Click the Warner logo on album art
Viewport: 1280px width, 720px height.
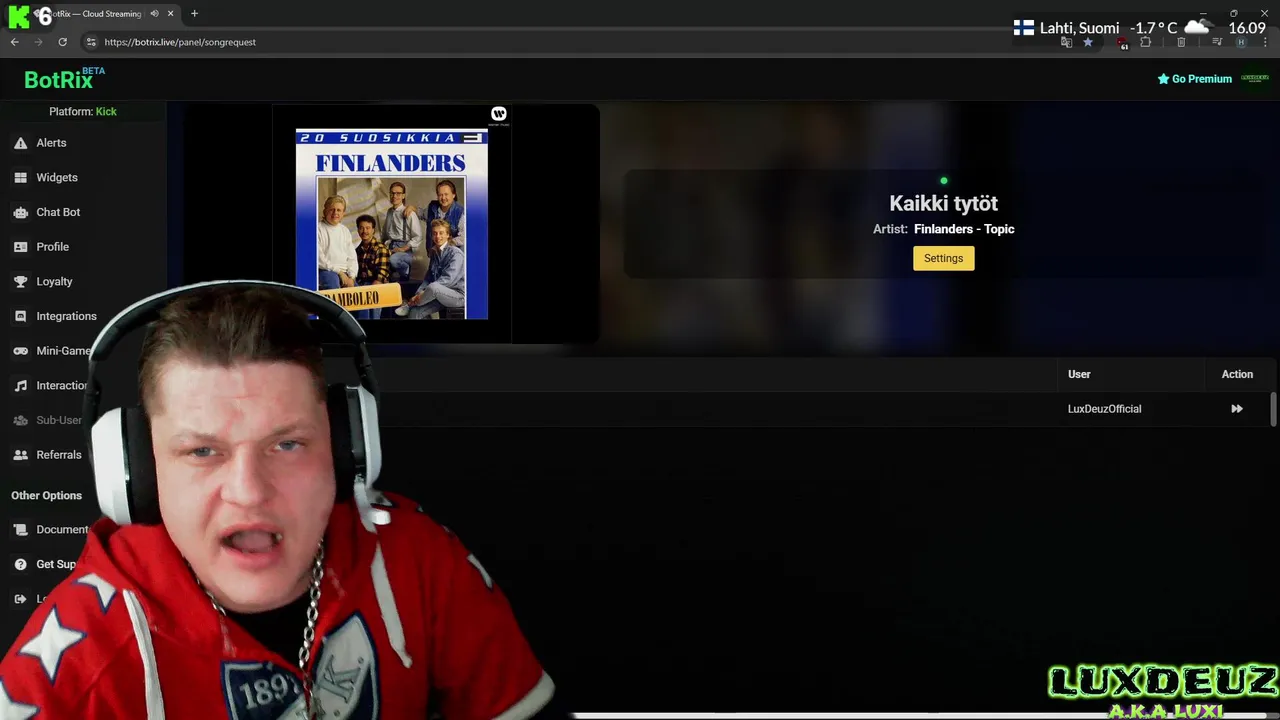499,114
